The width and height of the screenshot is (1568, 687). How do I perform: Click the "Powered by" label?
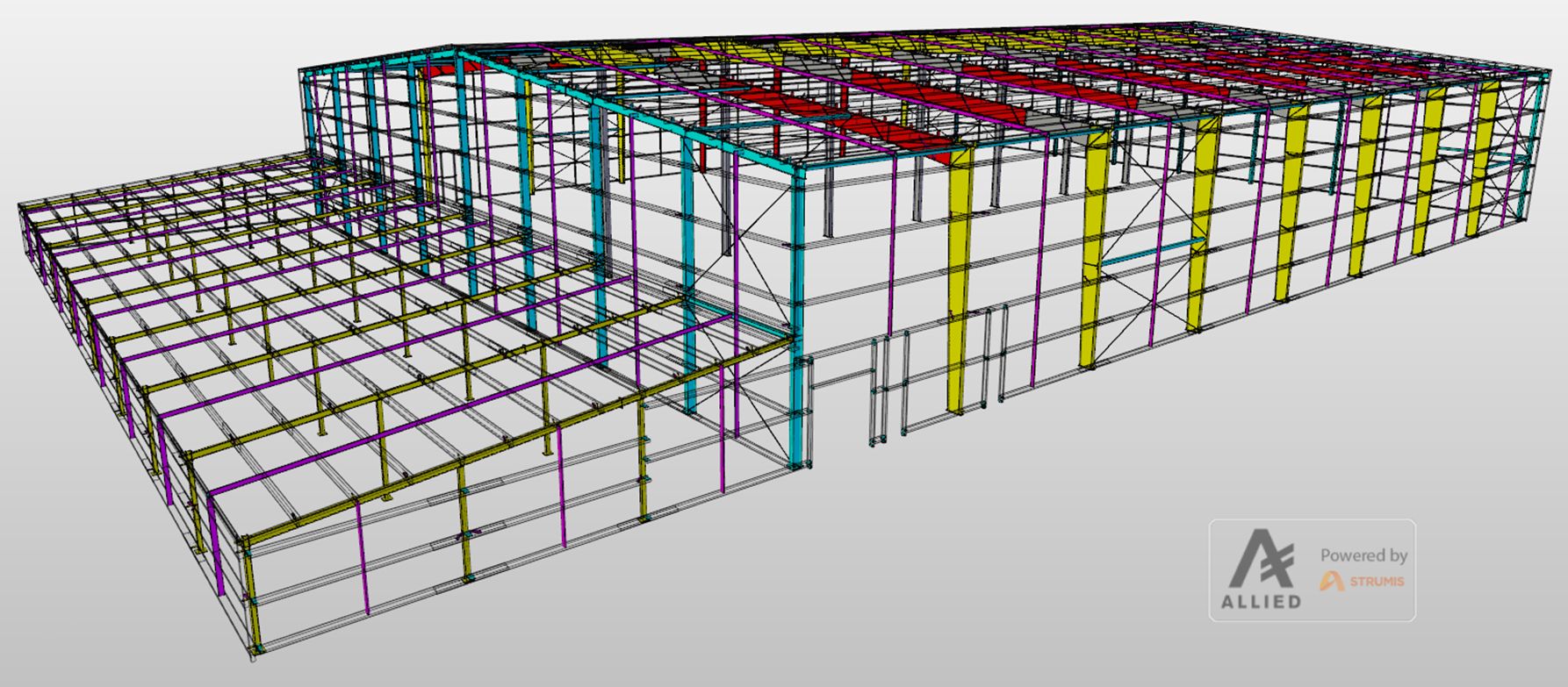pos(1363,555)
